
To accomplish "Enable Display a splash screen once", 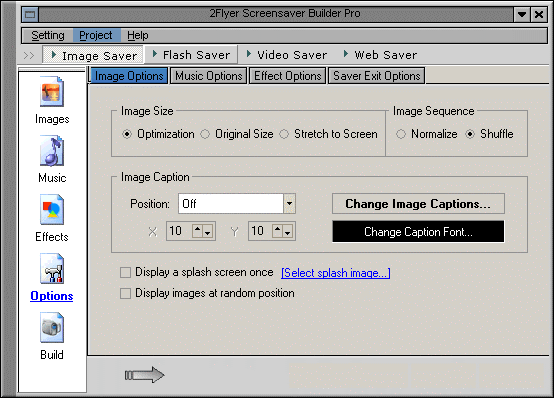I will tap(125, 273).
